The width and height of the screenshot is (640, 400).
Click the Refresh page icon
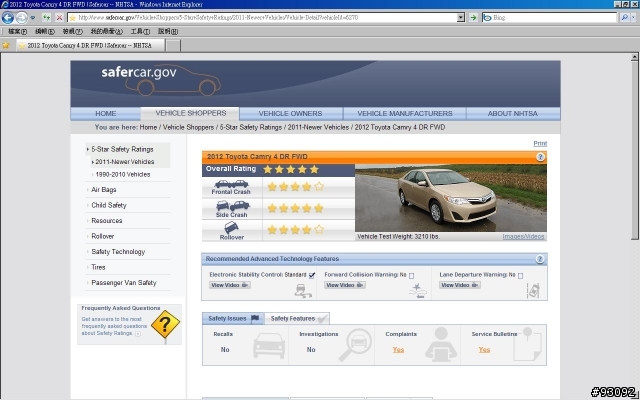pyautogui.click(x=47, y=18)
